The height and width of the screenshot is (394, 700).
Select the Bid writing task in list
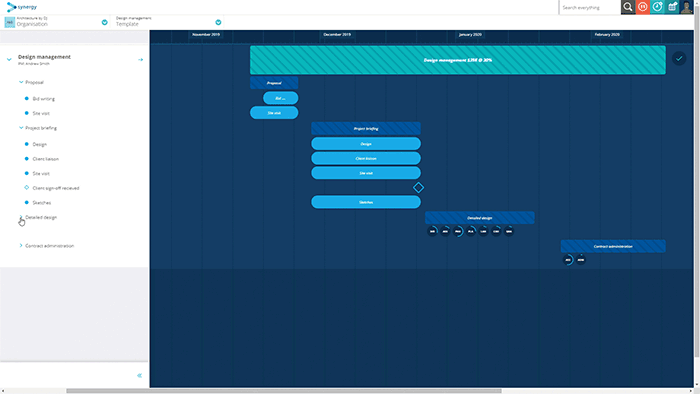pos(43,99)
